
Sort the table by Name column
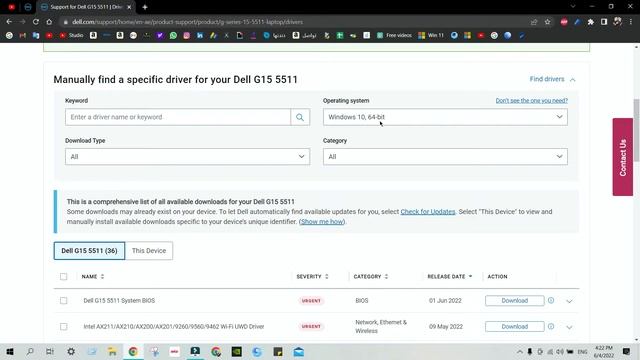click(x=93, y=277)
